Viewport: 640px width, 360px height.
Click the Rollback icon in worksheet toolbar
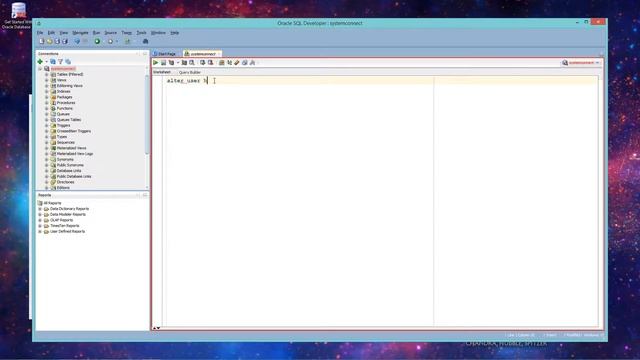tap(210, 62)
